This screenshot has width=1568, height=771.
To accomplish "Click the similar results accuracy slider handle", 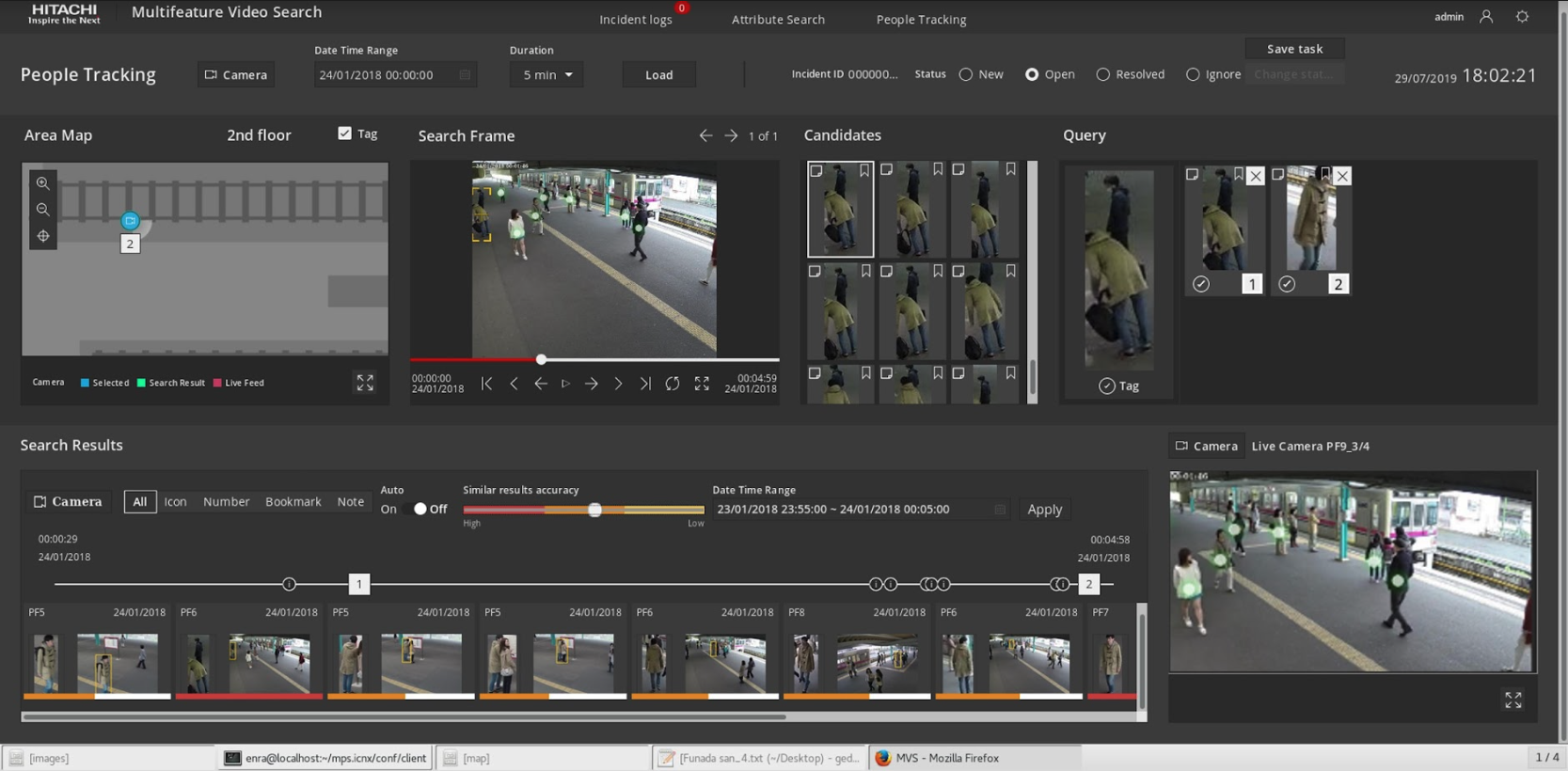I will click(x=594, y=510).
